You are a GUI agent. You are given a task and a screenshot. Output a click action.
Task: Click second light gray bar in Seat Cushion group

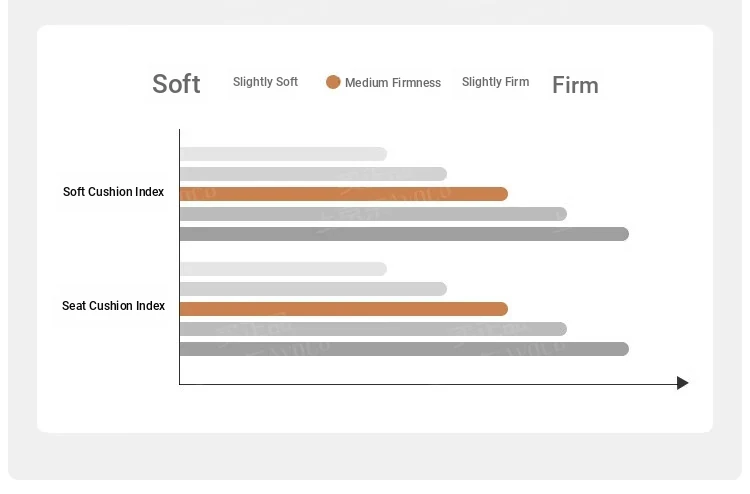[314, 289]
